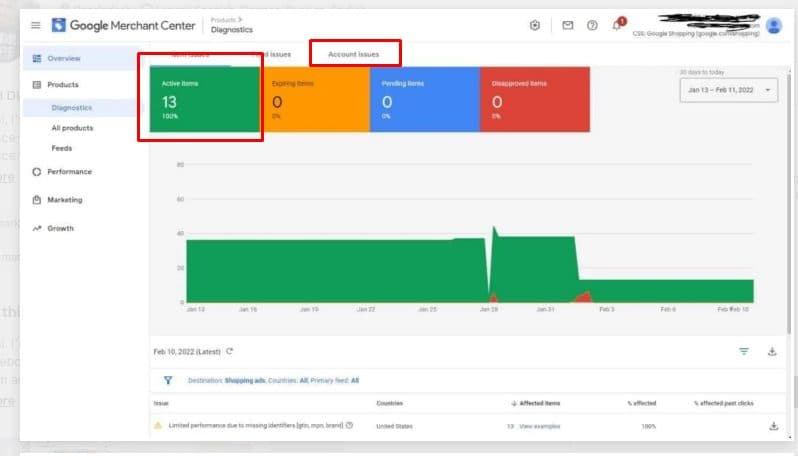Click the Diagnostics page title
The width and height of the screenshot is (798, 456).
pos(232,30)
